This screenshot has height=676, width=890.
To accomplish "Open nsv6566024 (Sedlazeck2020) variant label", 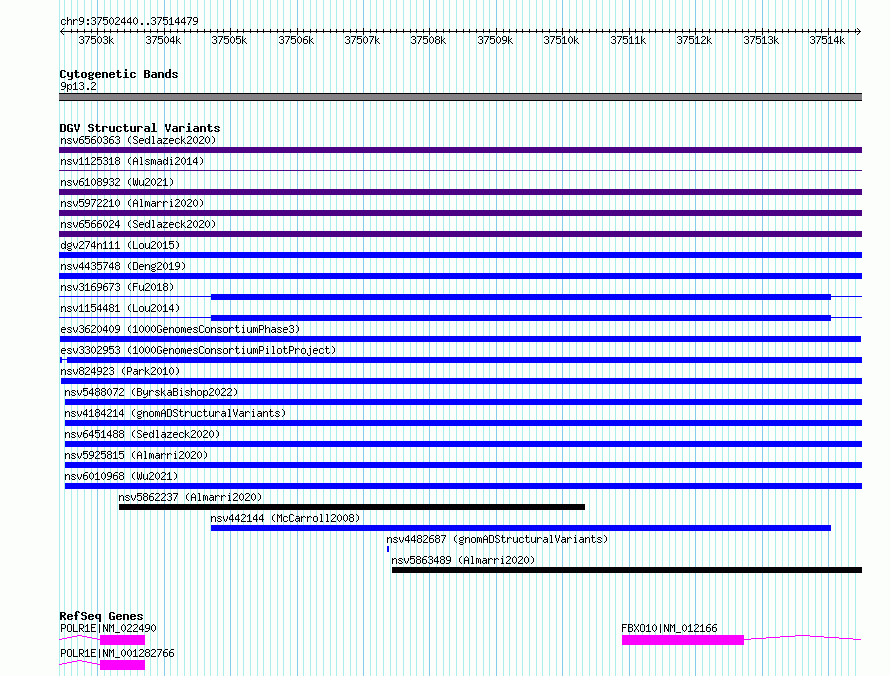I will (x=138, y=224).
